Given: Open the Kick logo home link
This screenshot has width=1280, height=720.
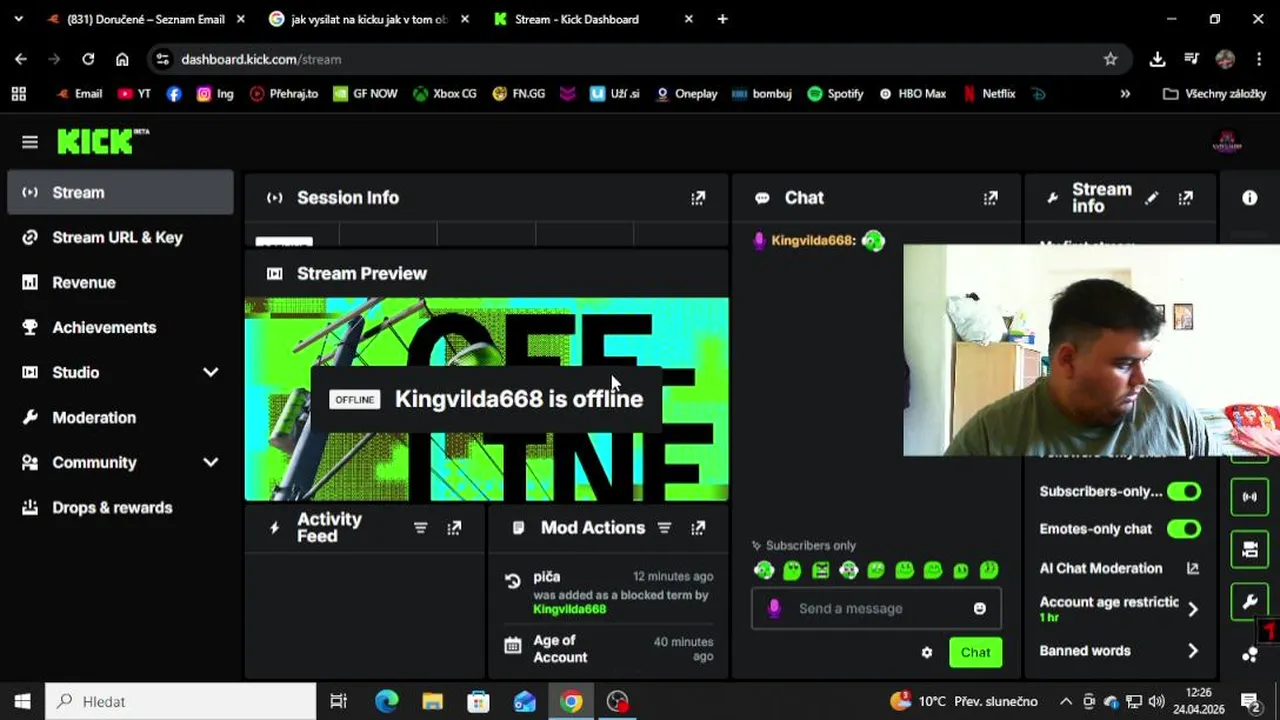Looking at the screenshot, I should tap(103, 141).
